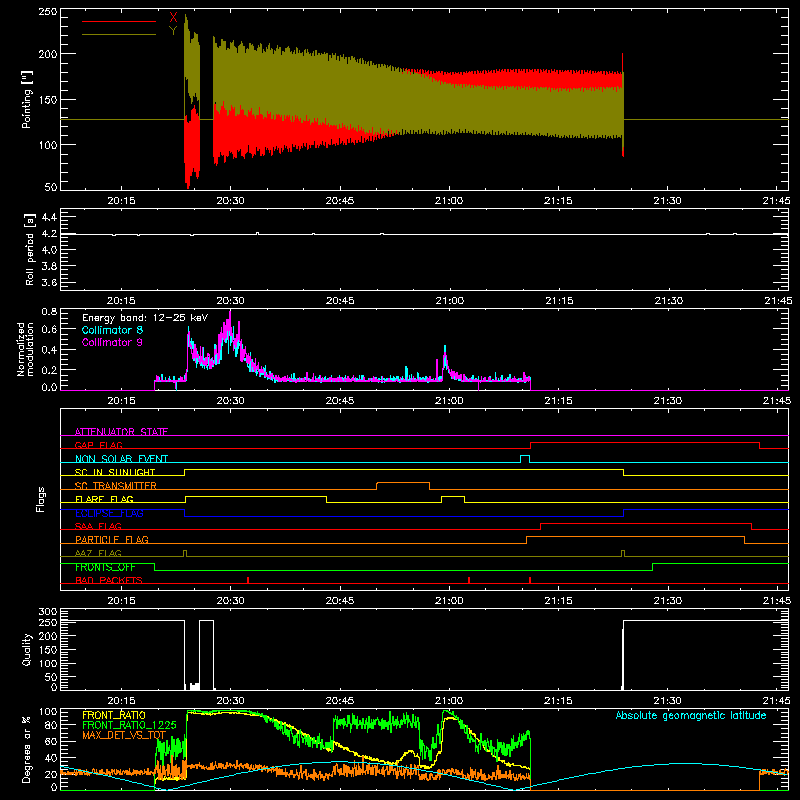
Task: Click the SAA_FLAG label
Action: click(98, 526)
